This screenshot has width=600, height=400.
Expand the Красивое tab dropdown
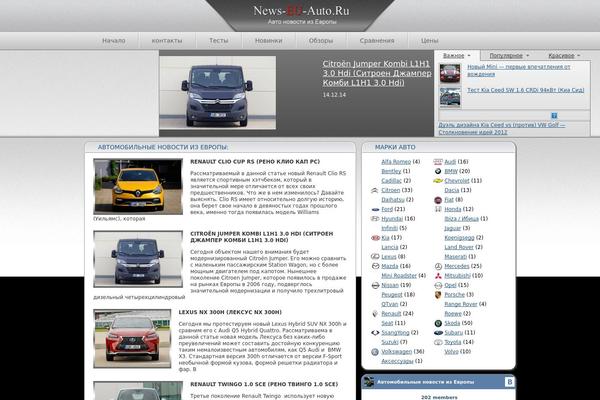(x=579, y=56)
